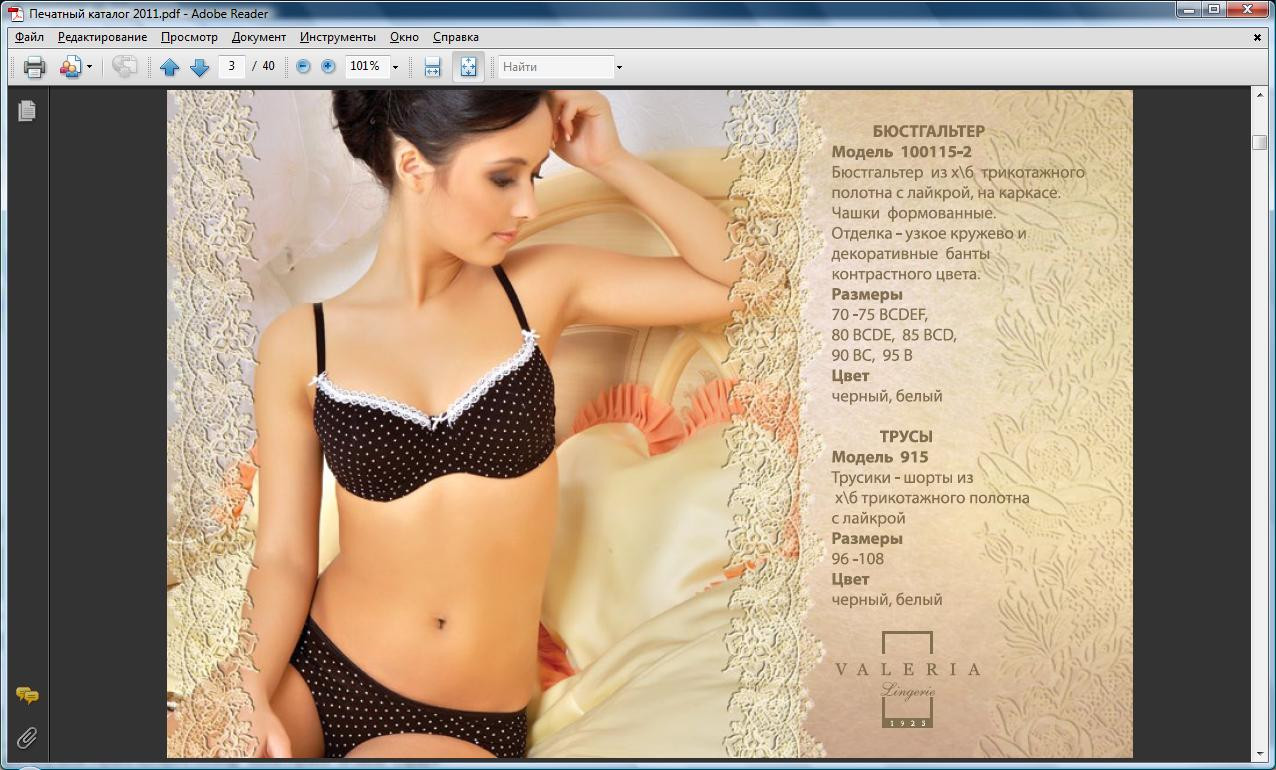Open the Найти search options dropdown

pos(619,67)
